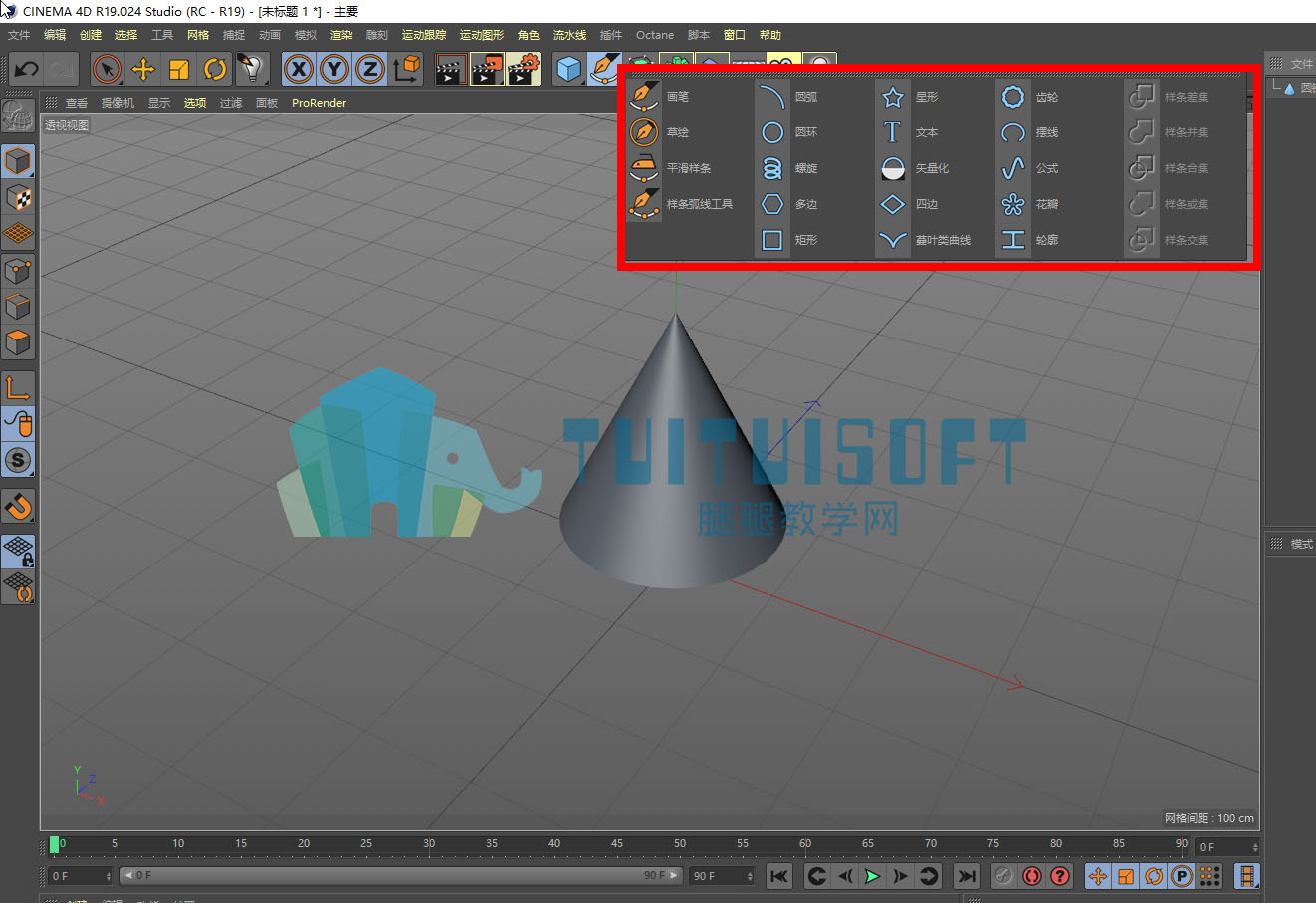Click the 90 F end frame field

point(723,876)
